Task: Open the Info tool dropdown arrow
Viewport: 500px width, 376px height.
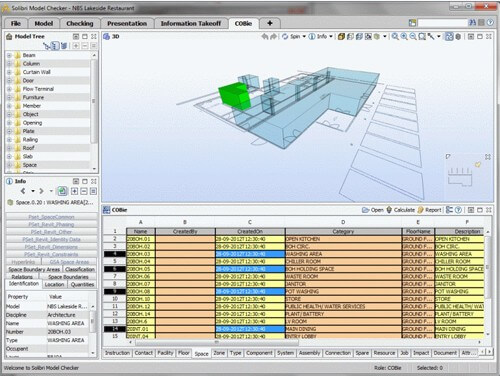Action: (x=331, y=36)
